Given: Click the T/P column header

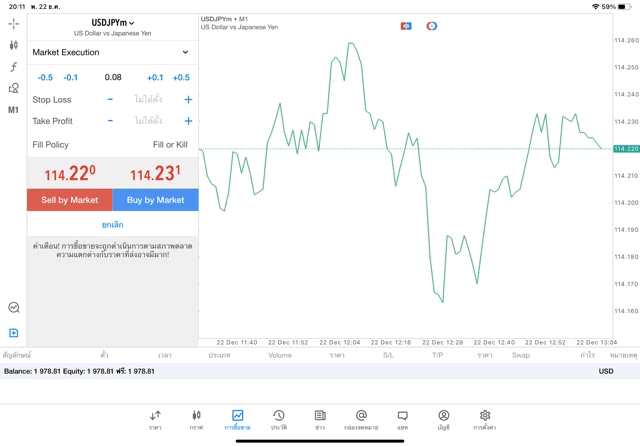Looking at the screenshot, I should [438, 355].
